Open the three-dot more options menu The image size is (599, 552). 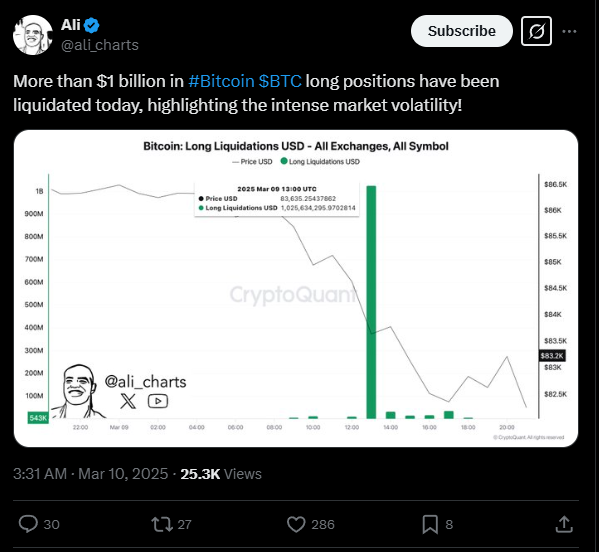point(569,31)
